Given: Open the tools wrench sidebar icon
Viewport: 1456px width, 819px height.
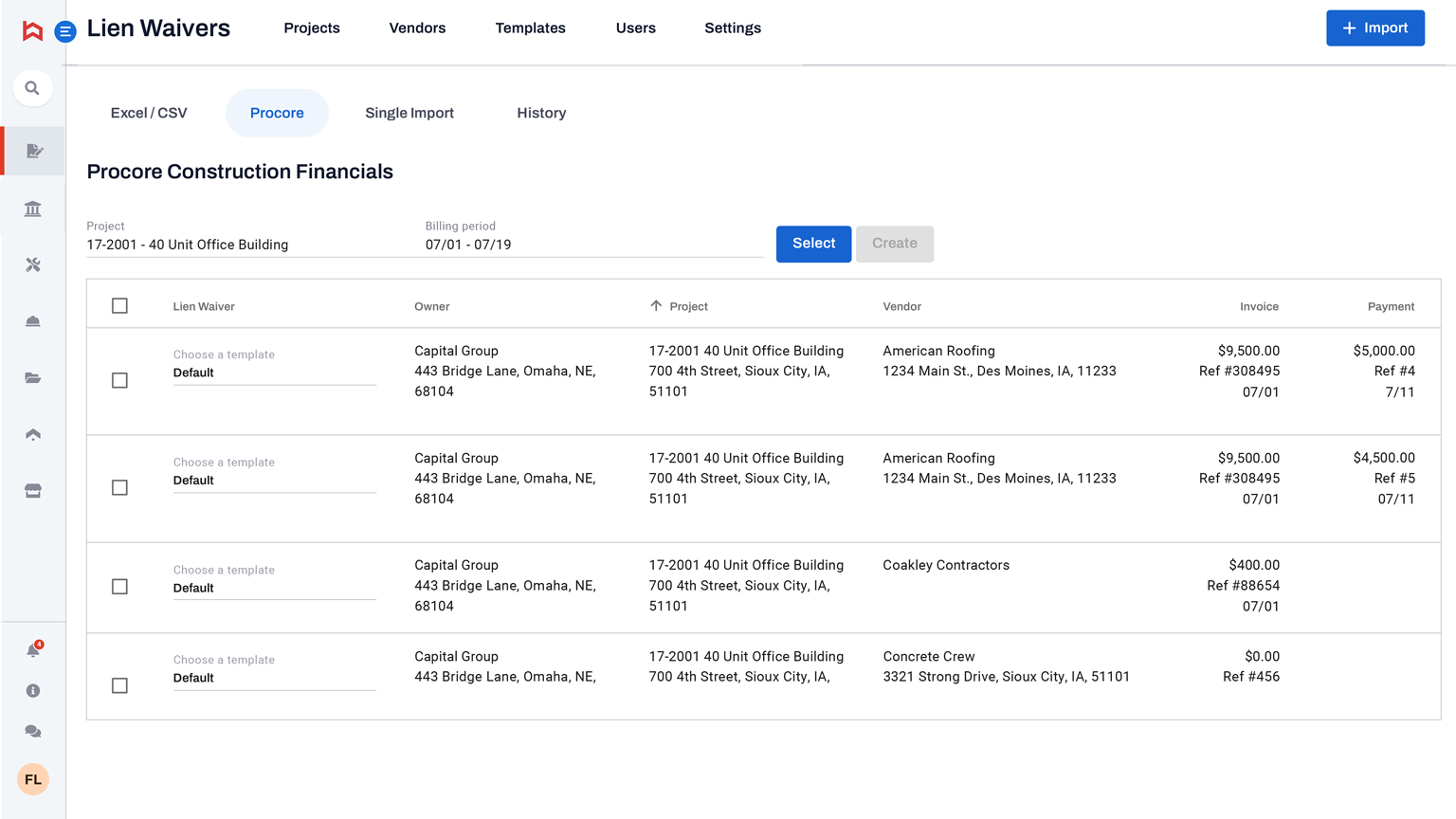Looking at the screenshot, I should [x=33, y=264].
